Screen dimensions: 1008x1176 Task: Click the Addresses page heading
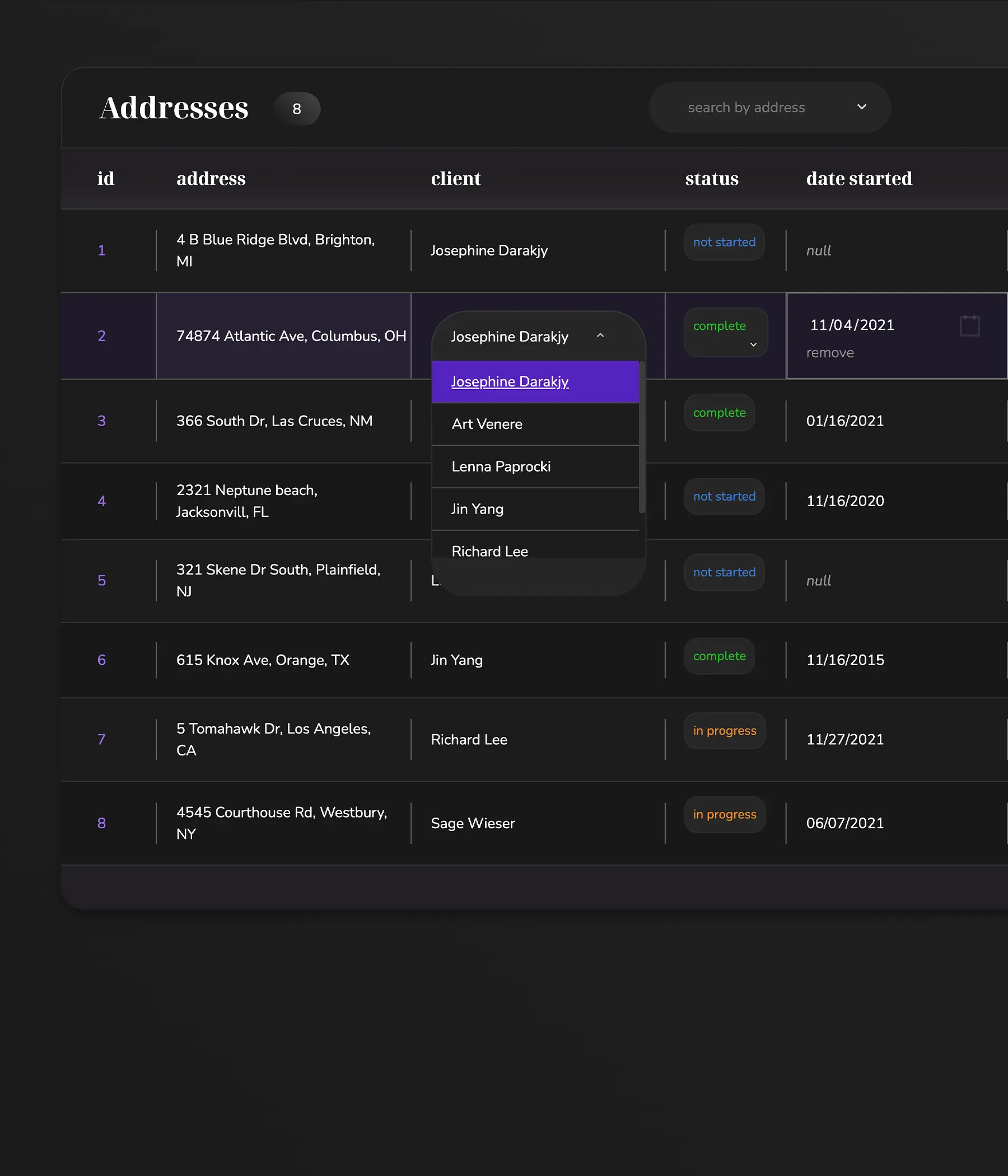(174, 108)
